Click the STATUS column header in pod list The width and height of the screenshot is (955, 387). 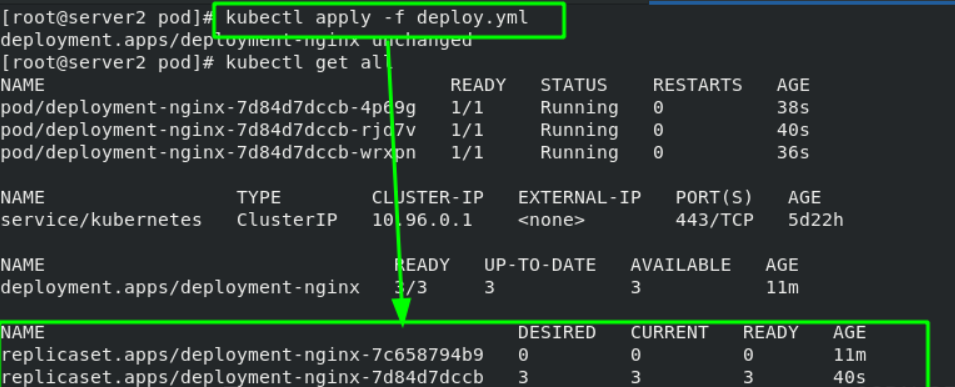(573, 85)
